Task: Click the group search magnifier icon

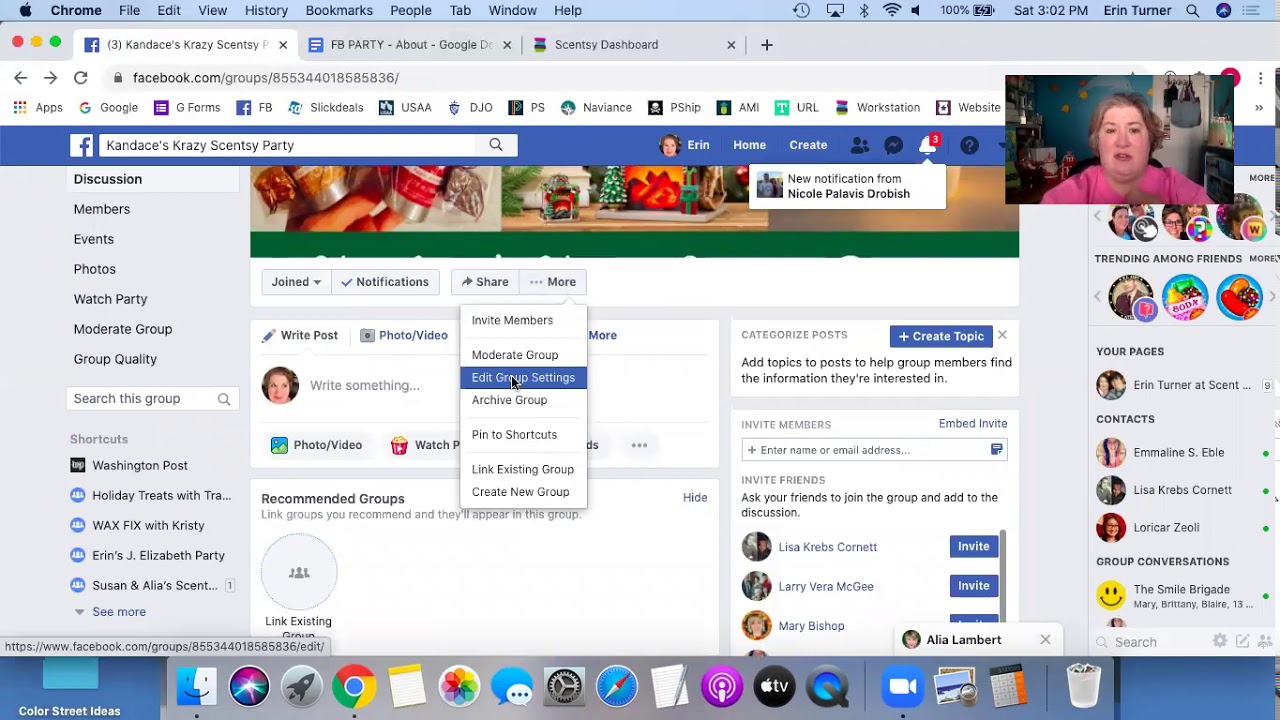Action: 224,399
